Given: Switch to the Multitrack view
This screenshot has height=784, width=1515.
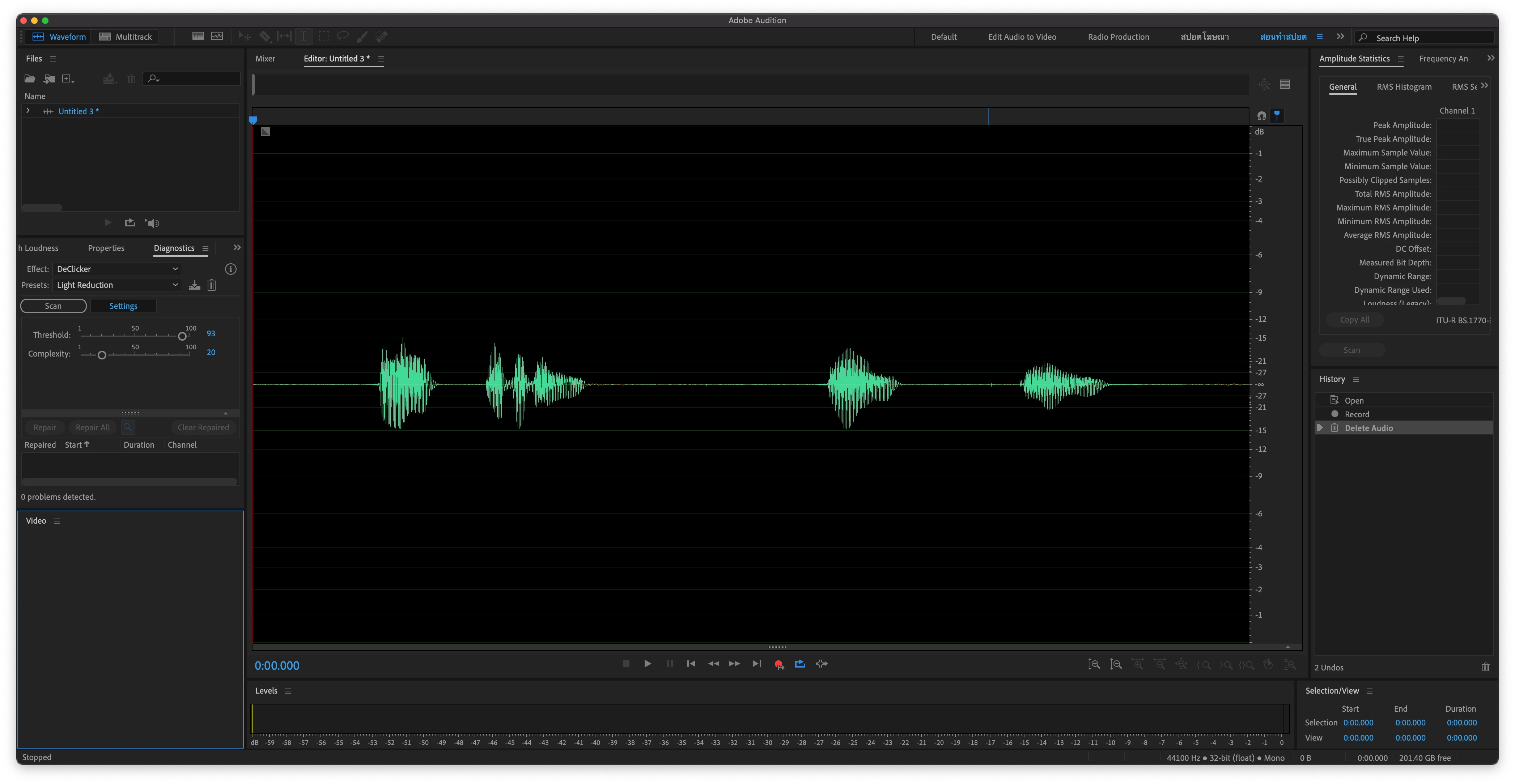Looking at the screenshot, I should tap(126, 37).
